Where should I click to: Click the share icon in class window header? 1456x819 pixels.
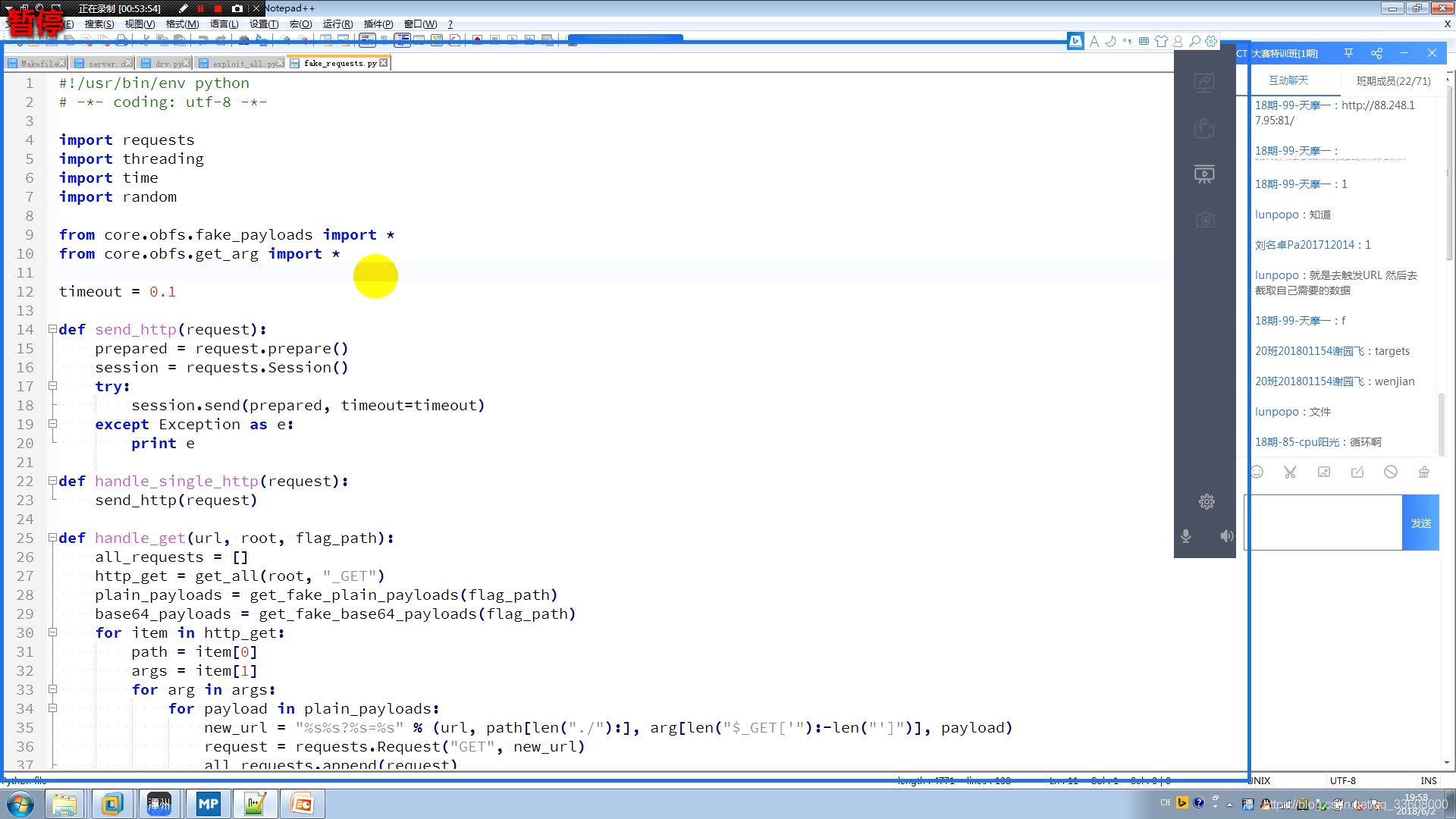(1376, 53)
